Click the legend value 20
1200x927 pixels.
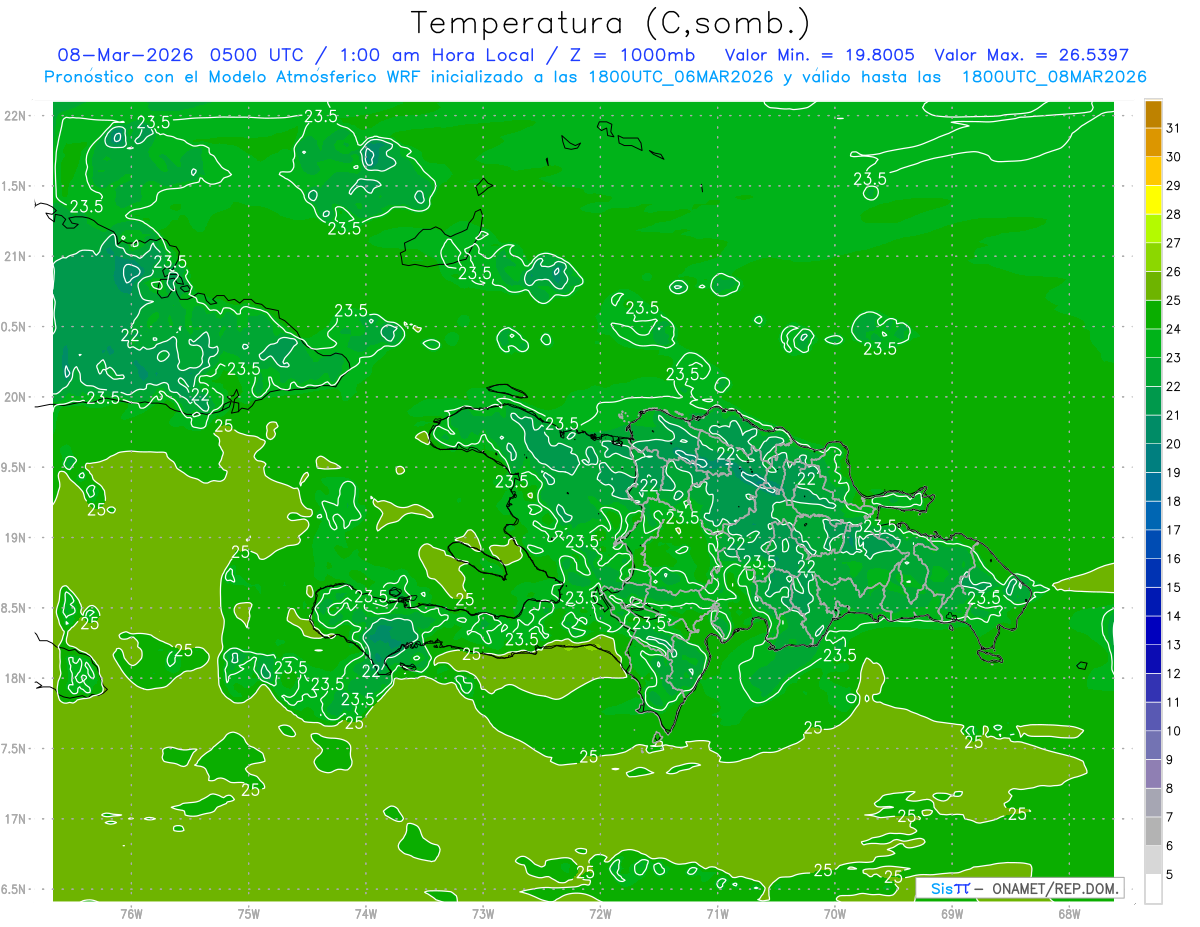click(1174, 443)
